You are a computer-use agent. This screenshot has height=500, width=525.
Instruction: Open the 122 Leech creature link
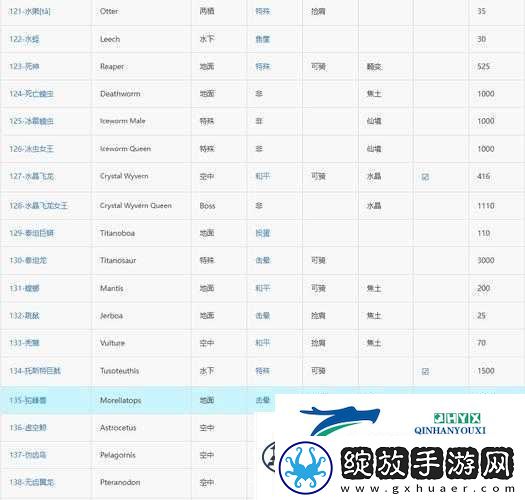24,39
